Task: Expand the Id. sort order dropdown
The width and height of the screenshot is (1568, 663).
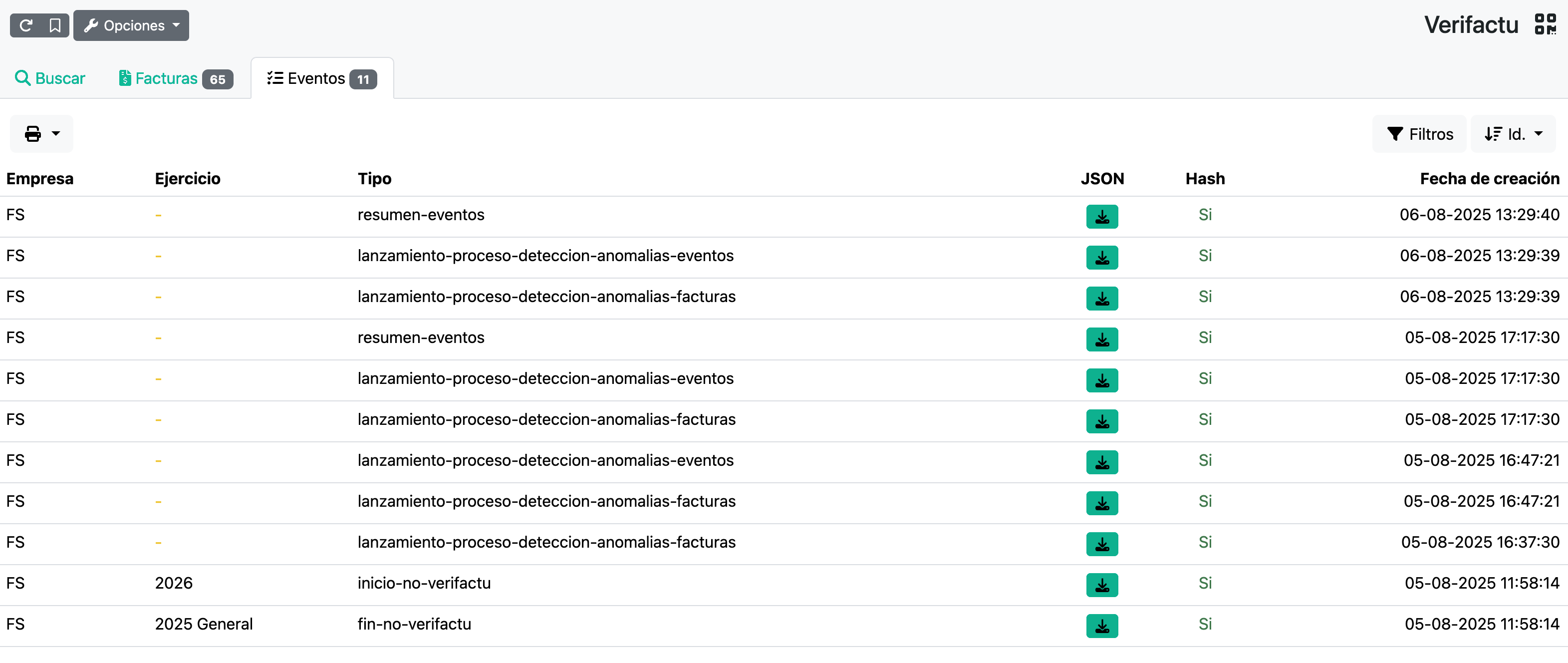Action: 1513,134
